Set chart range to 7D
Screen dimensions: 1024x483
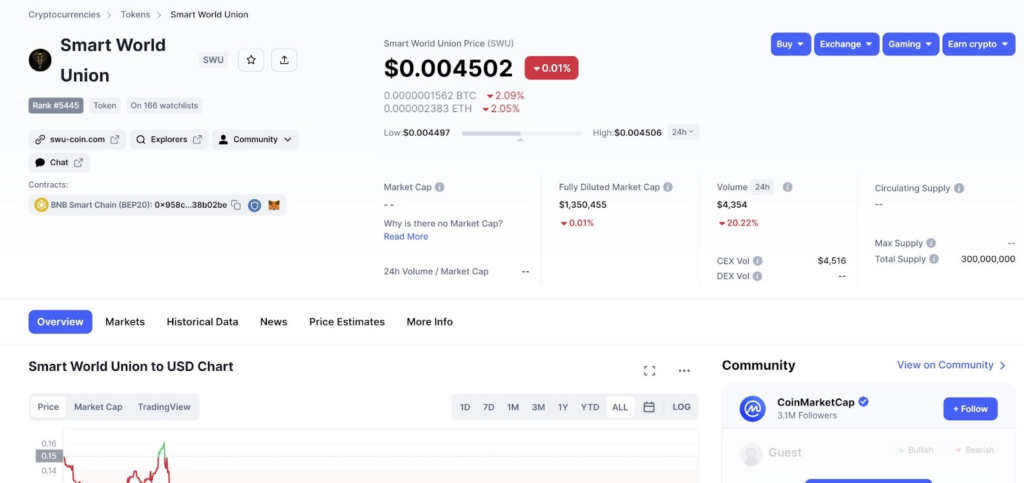pyautogui.click(x=488, y=407)
